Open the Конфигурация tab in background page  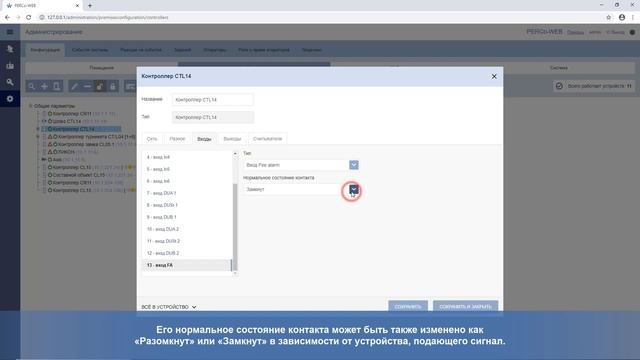point(45,50)
